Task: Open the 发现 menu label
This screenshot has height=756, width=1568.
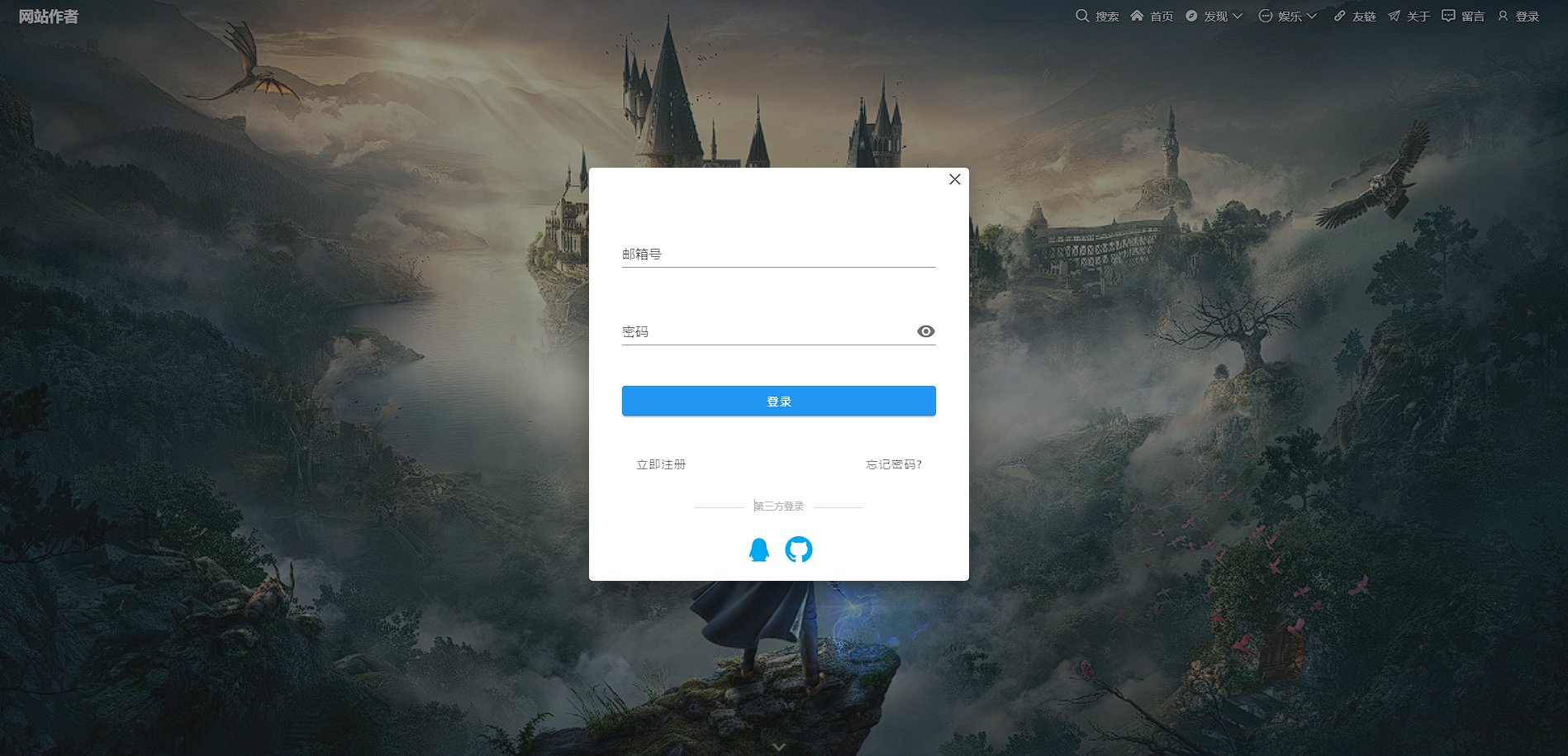Action: (1216, 17)
